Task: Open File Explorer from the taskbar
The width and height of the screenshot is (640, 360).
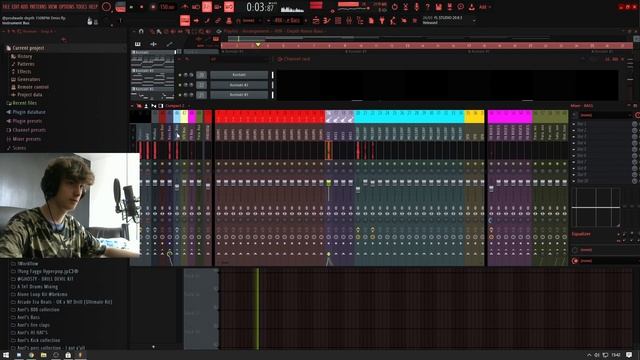Action: coord(43,355)
